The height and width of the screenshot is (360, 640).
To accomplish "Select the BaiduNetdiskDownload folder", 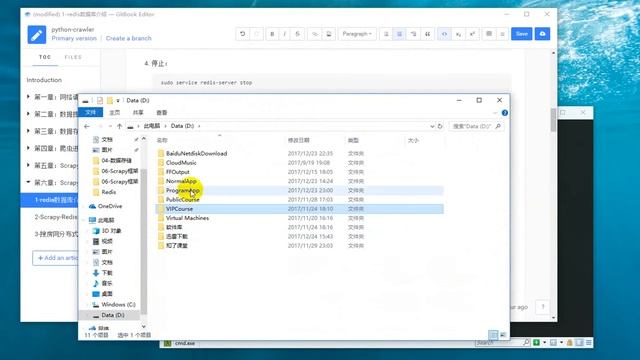I will coord(196,153).
